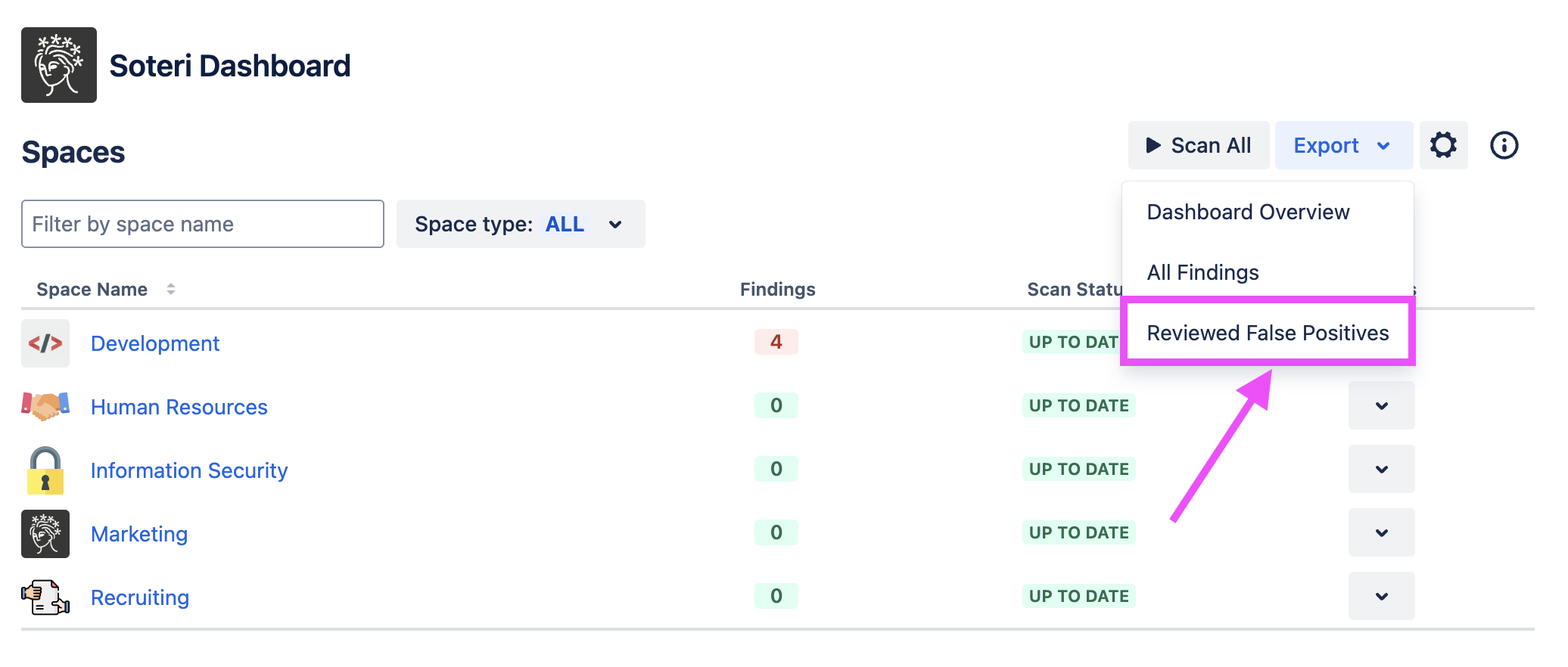Click the Human Resources handshake icon
This screenshot has width=1568, height=667.
pos(45,406)
